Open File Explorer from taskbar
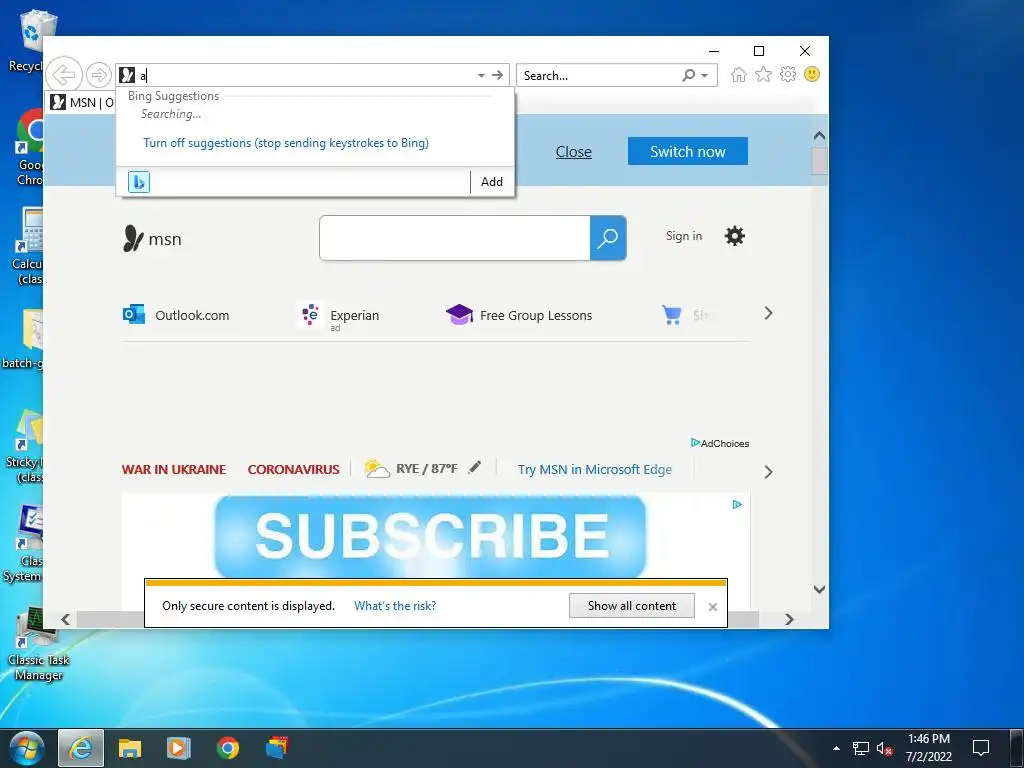 pyautogui.click(x=129, y=748)
